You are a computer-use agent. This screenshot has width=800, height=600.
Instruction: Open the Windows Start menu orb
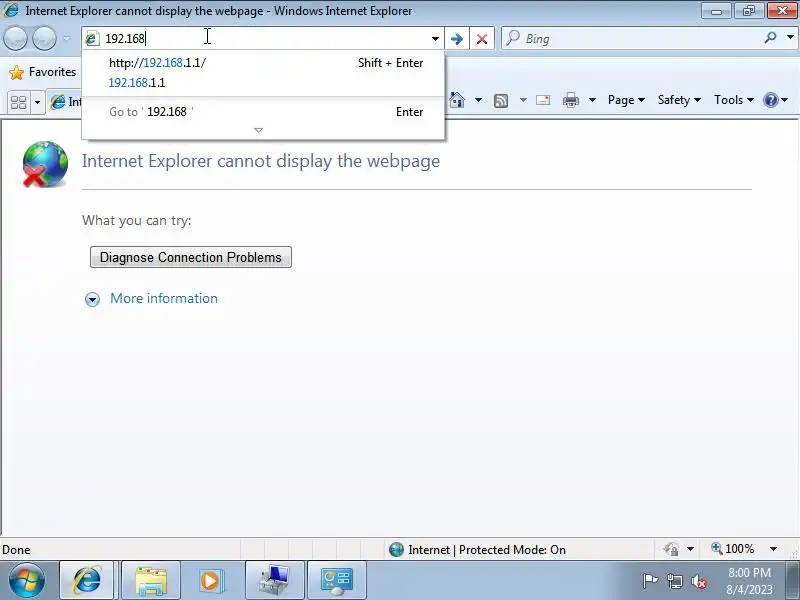click(26, 580)
